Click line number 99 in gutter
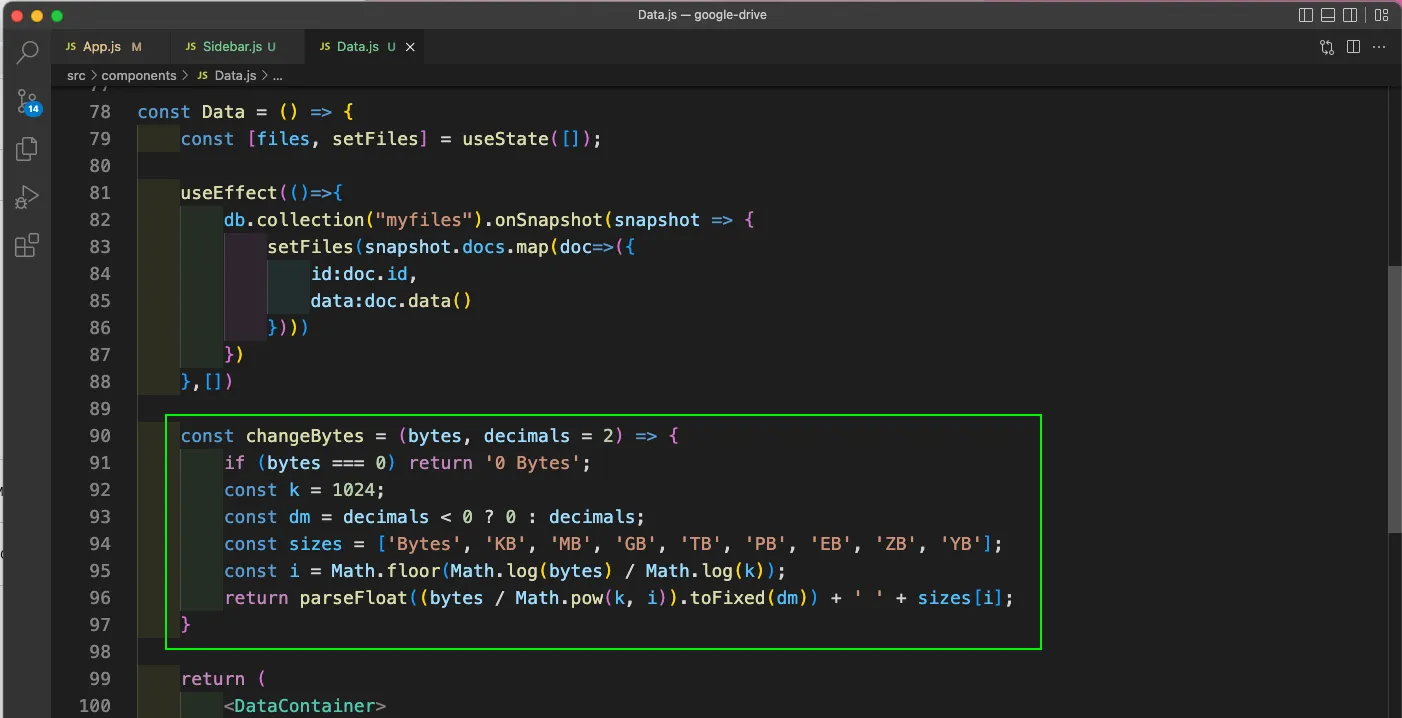1402x718 pixels. point(99,679)
